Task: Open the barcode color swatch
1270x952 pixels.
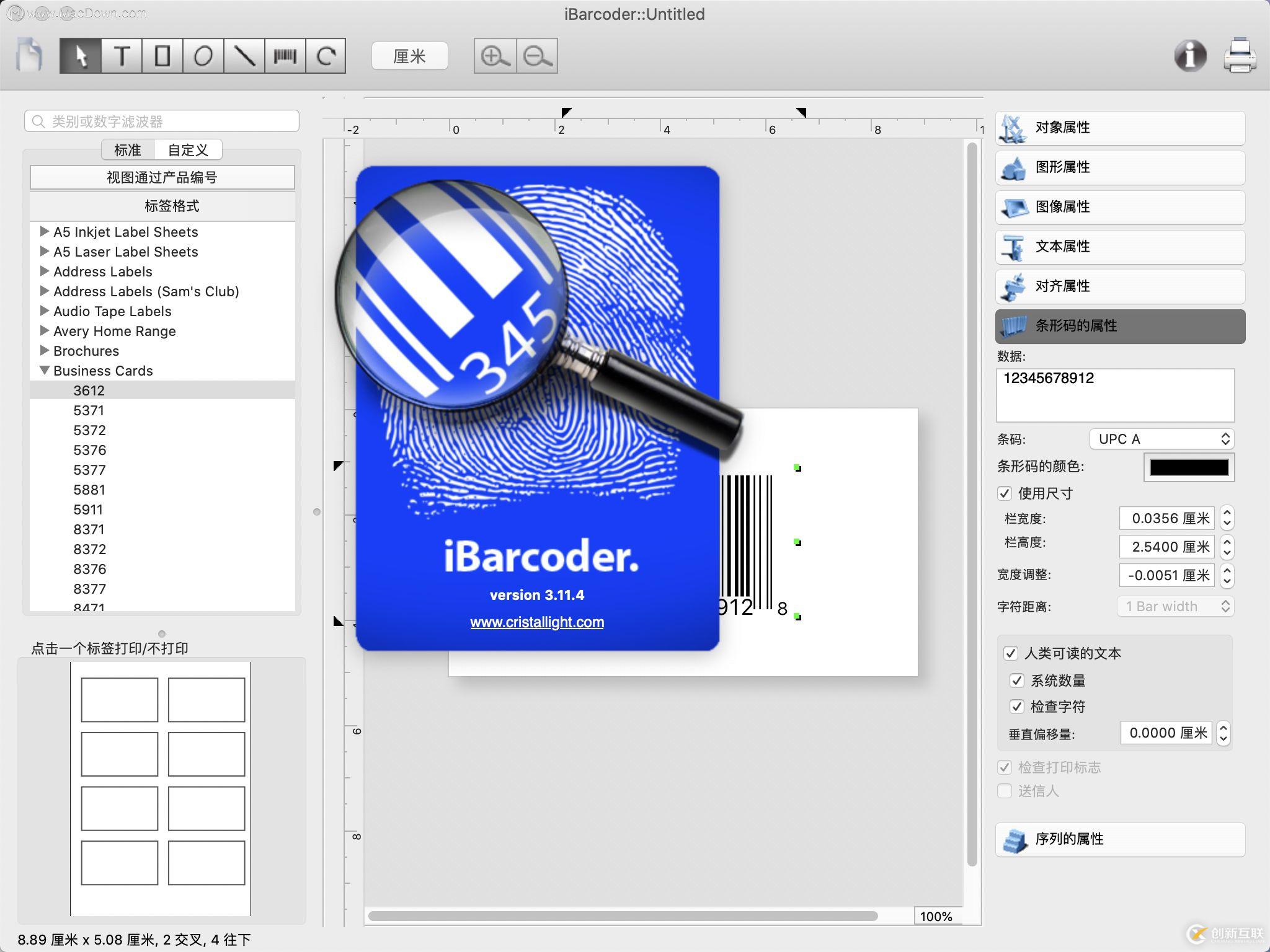Action: (1188, 467)
